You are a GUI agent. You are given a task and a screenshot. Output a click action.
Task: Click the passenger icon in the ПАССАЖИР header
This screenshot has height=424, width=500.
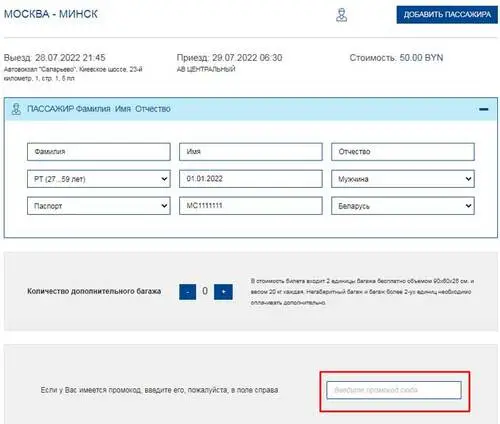[16, 109]
